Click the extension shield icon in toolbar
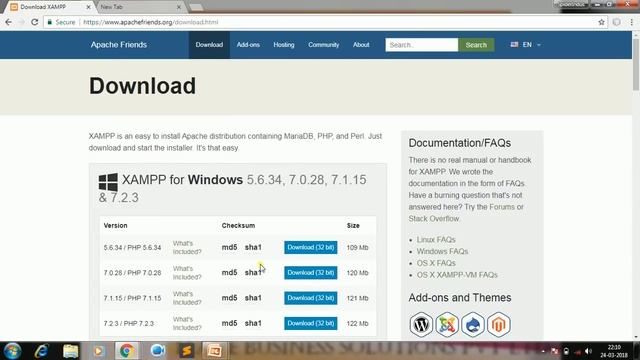The image size is (640, 360). point(616,22)
